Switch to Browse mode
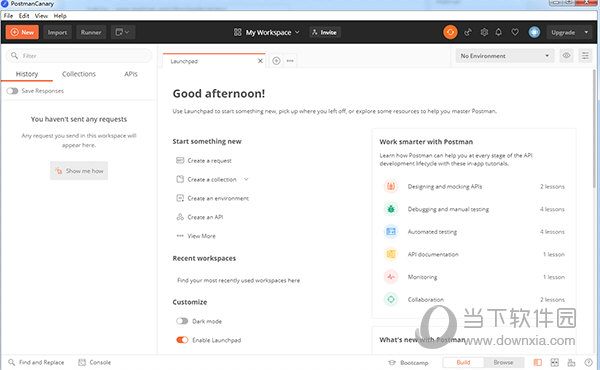Viewport: 600px width, 370px height. (x=503, y=362)
